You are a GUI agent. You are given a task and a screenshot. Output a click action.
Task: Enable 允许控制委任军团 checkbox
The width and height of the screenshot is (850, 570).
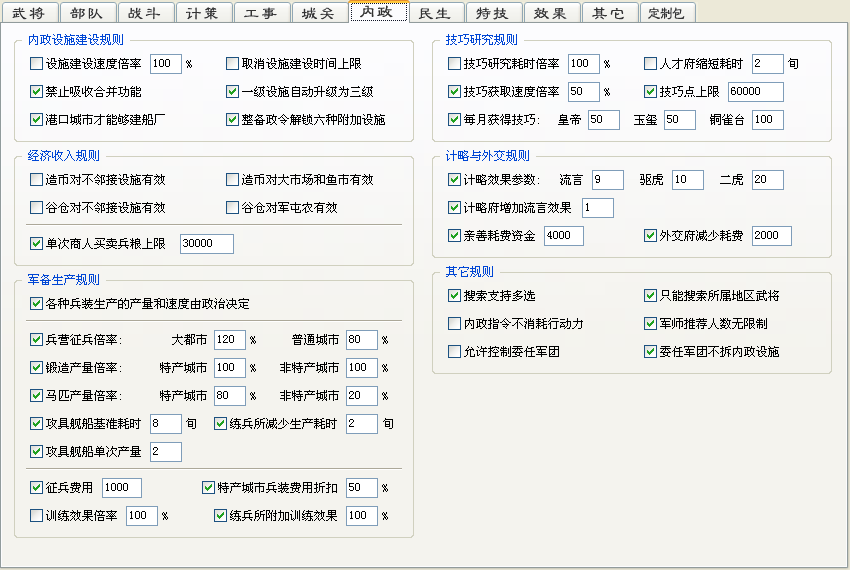pyautogui.click(x=455, y=352)
